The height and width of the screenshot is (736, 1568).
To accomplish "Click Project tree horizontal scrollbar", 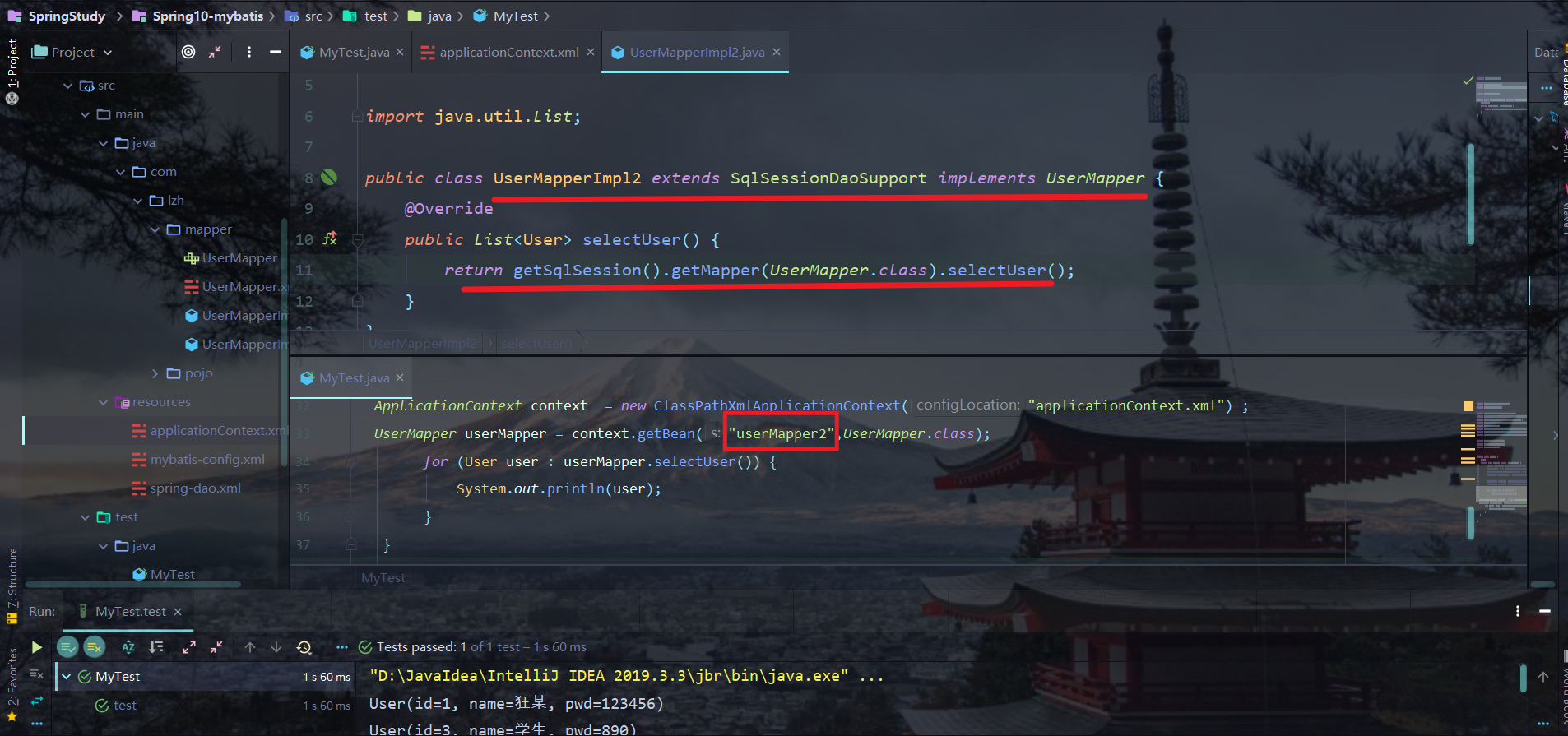I will (x=133, y=585).
